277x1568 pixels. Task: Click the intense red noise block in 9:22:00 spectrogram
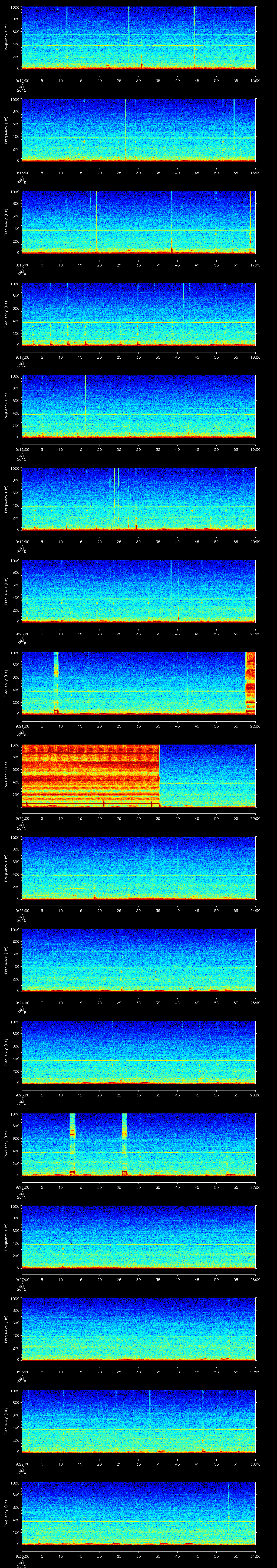90,775
